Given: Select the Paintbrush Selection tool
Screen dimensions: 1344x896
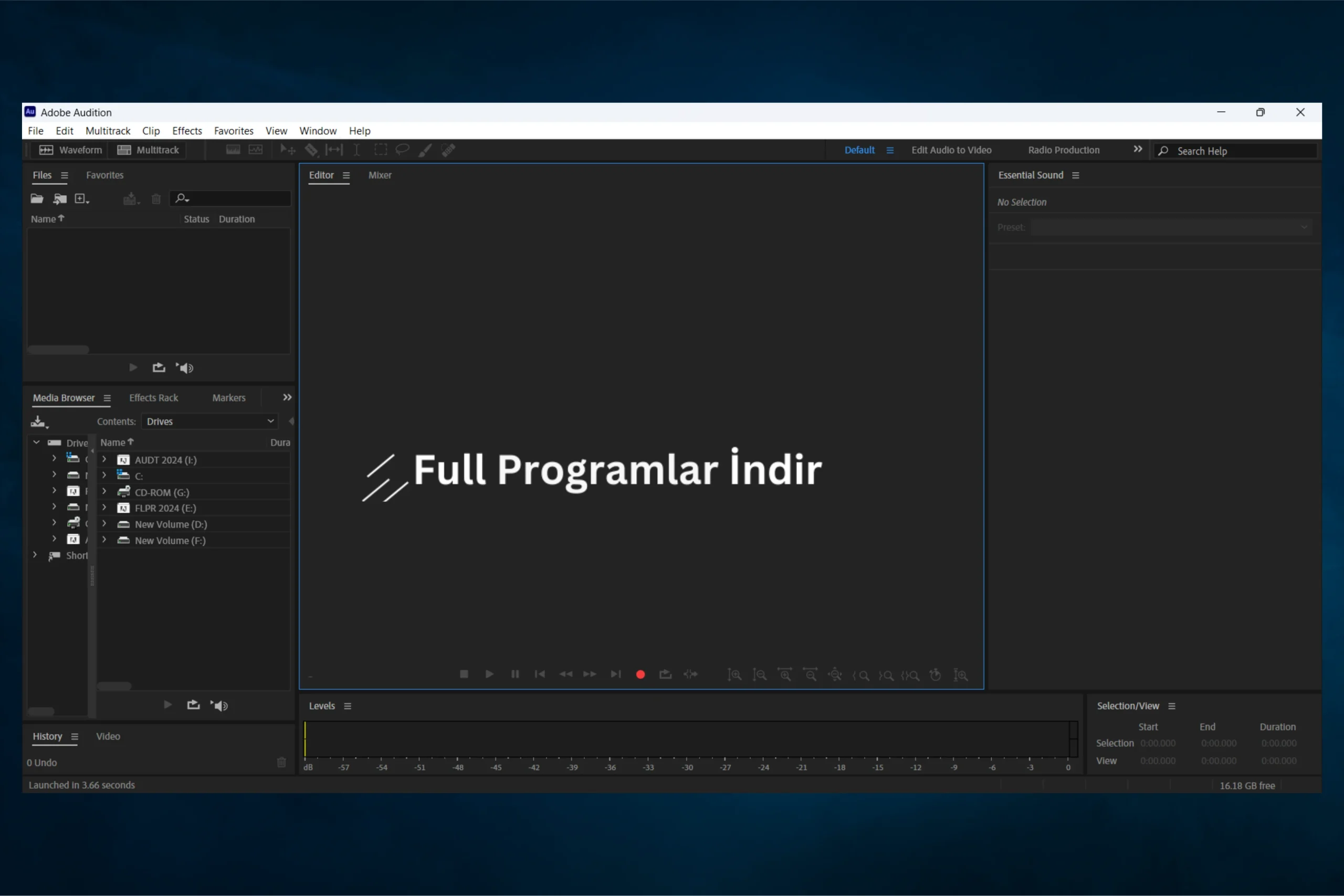Looking at the screenshot, I should coord(425,150).
